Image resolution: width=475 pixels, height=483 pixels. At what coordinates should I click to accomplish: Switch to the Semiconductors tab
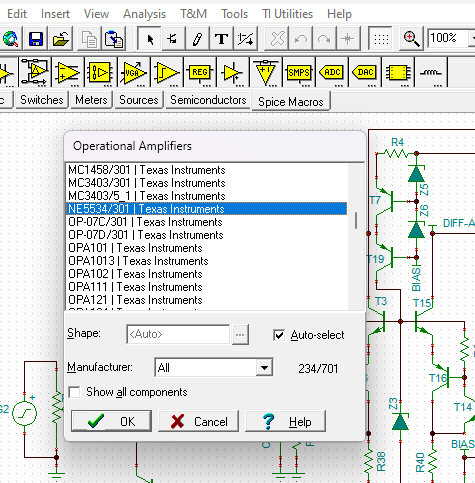point(208,100)
